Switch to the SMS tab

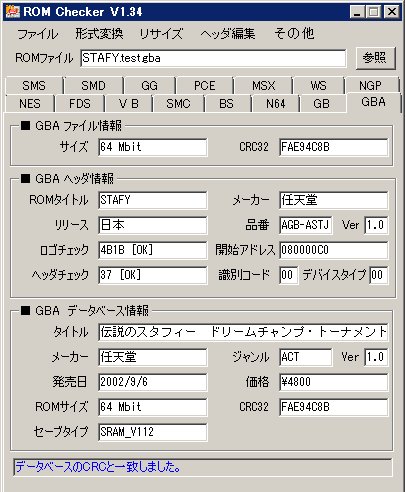pos(34,86)
